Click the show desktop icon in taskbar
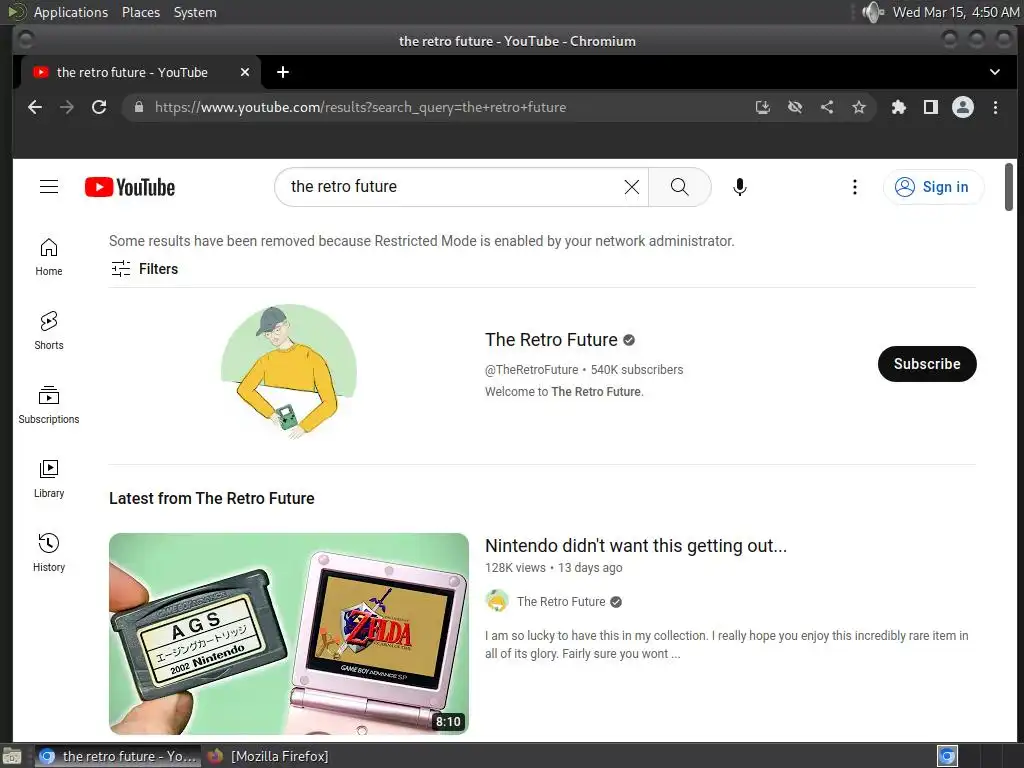The height and width of the screenshot is (768, 1024). (x=12, y=756)
